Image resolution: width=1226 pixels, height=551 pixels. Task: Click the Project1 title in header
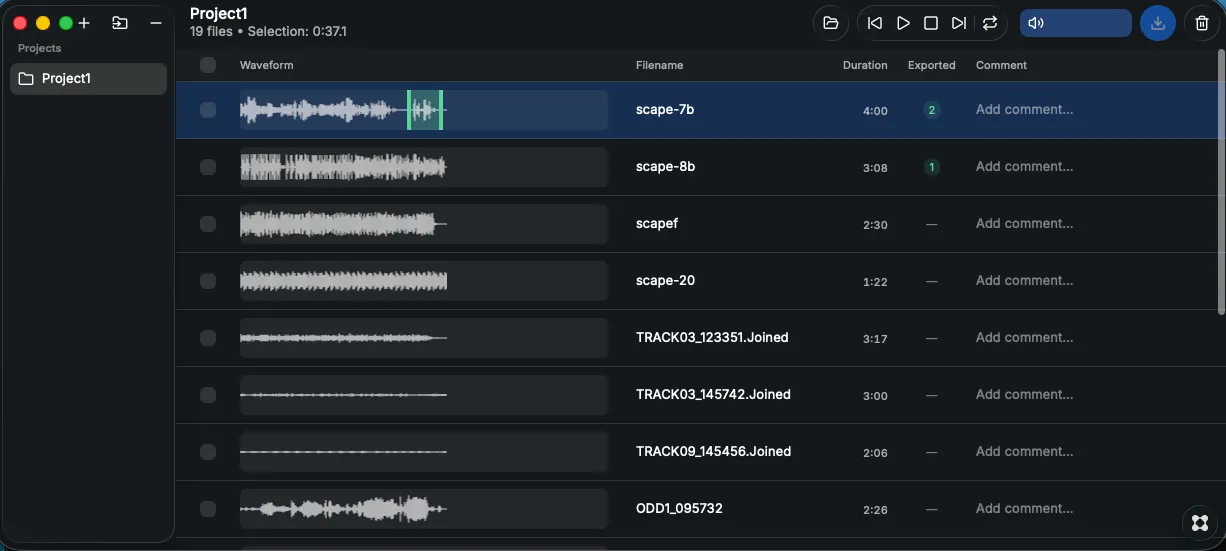(218, 14)
